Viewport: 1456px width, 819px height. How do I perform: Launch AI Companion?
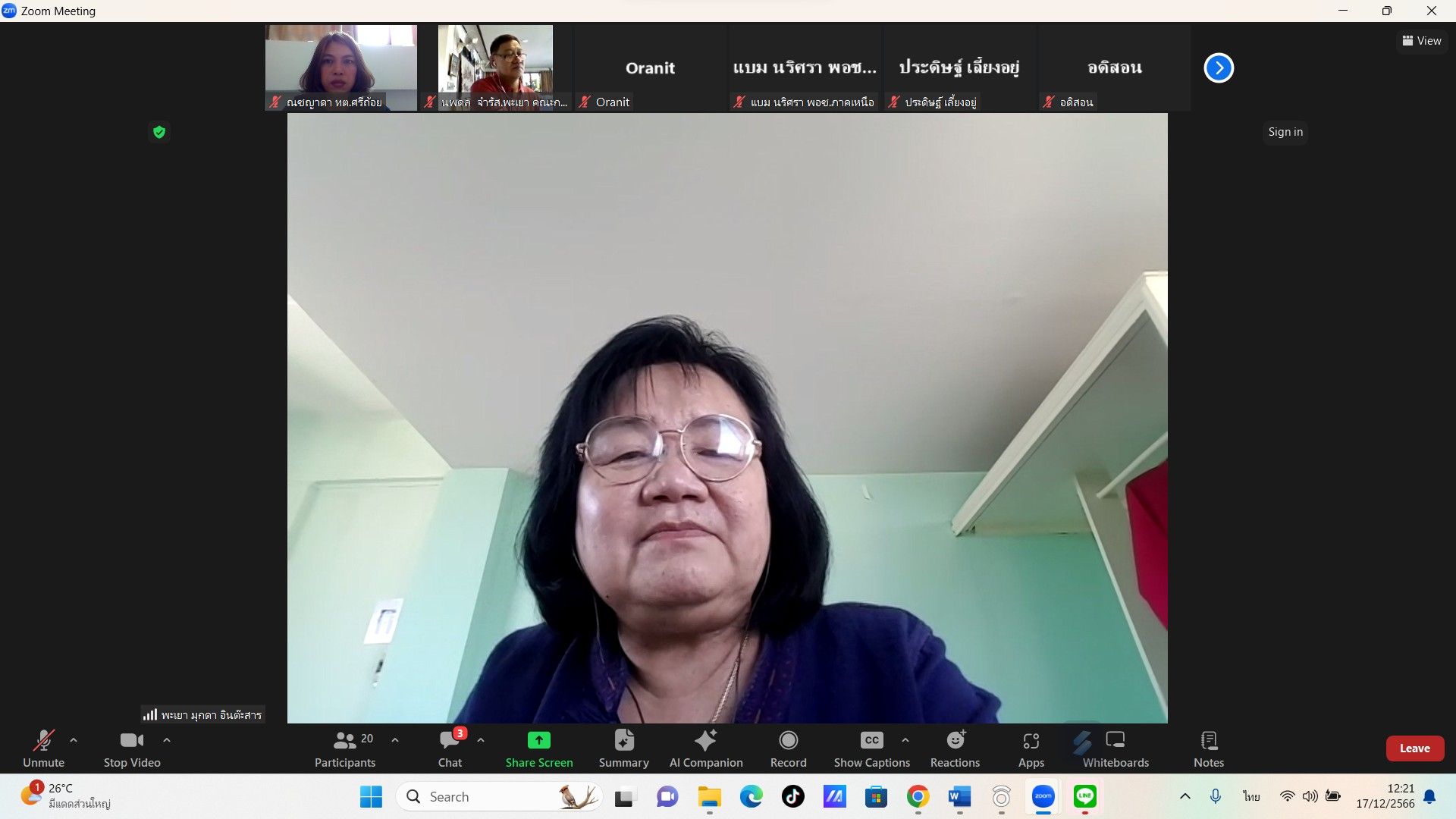[705, 748]
